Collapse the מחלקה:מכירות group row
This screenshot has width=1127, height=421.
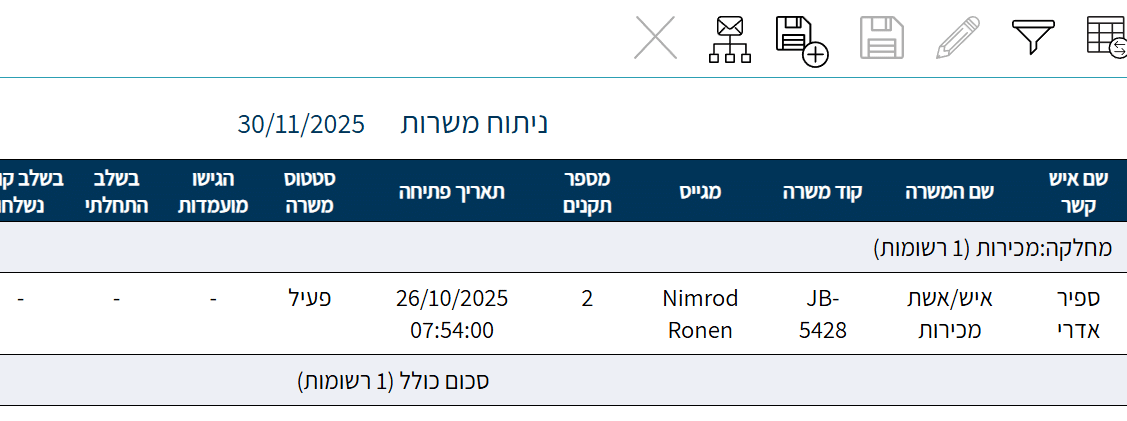coord(992,247)
